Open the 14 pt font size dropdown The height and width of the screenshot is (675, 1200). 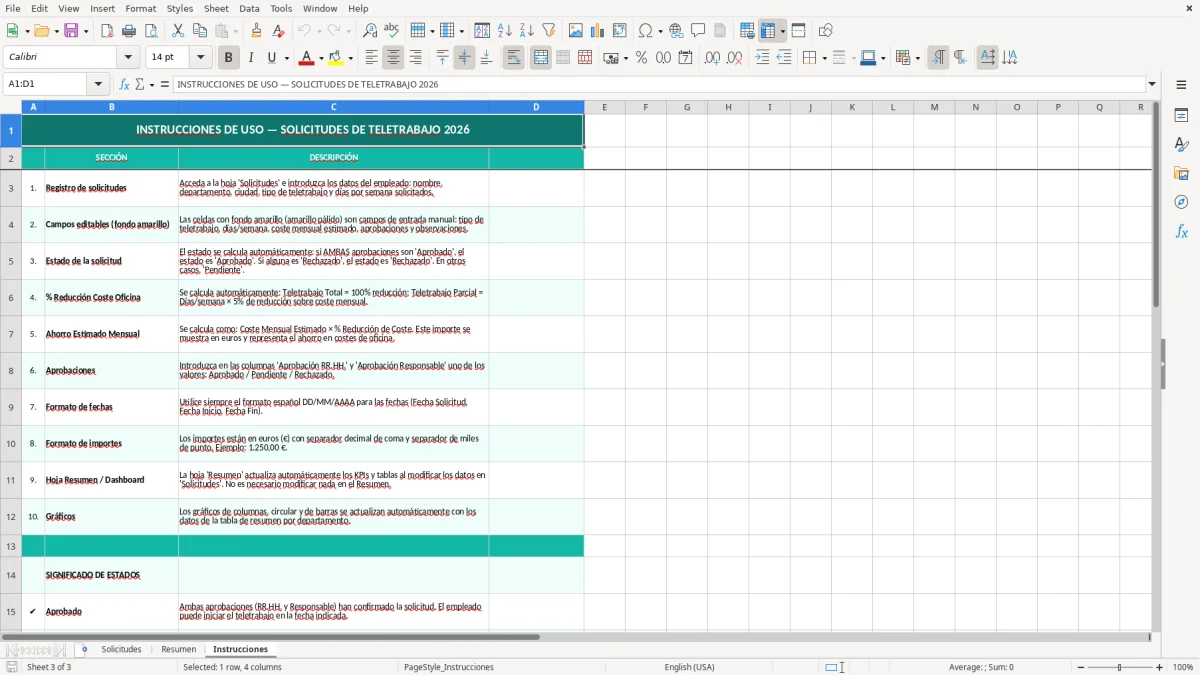point(200,58)
